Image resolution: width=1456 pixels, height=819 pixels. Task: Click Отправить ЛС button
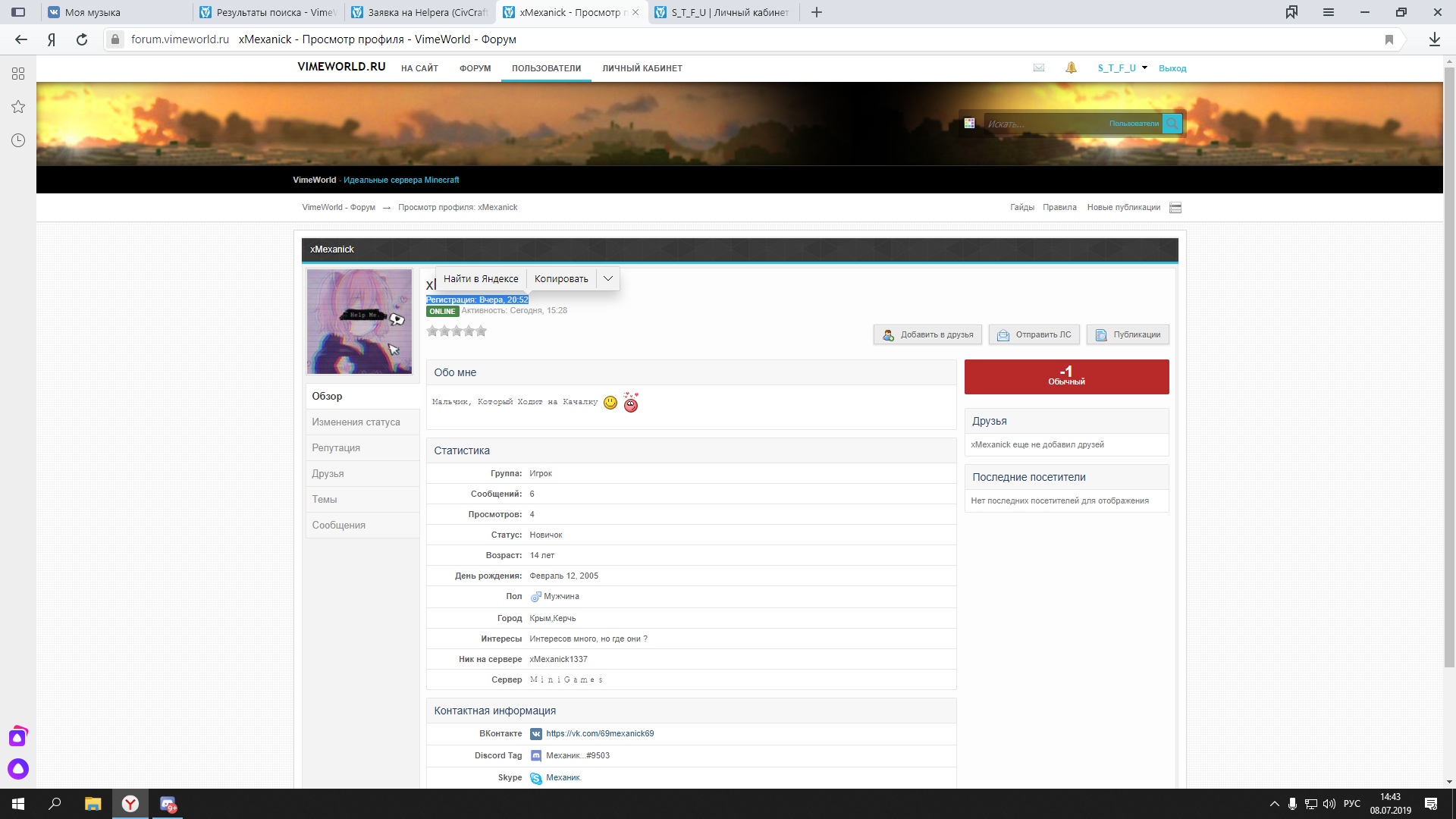click(1034, 334)
